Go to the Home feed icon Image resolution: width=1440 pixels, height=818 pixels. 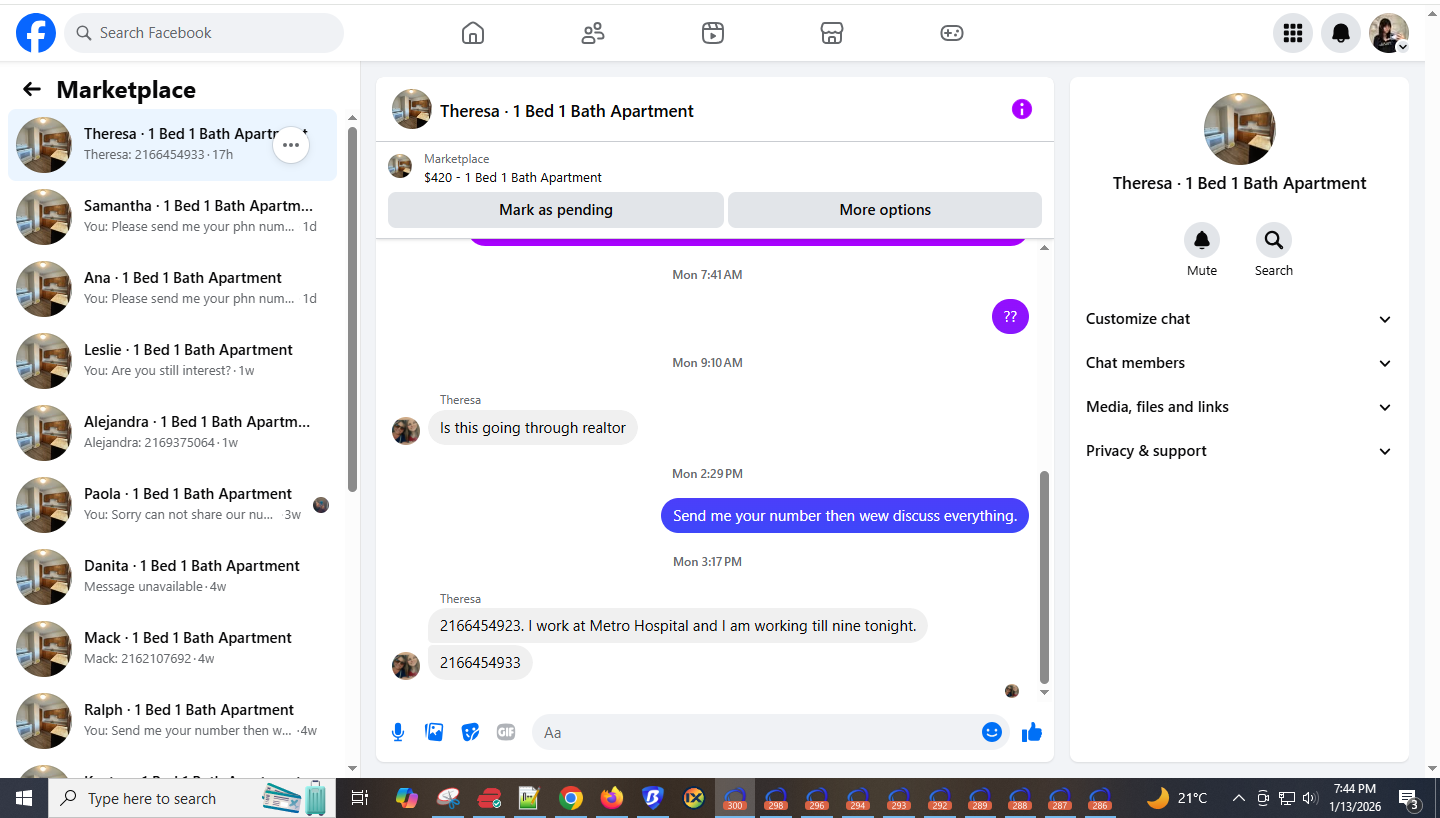click(x=473, y=33)
